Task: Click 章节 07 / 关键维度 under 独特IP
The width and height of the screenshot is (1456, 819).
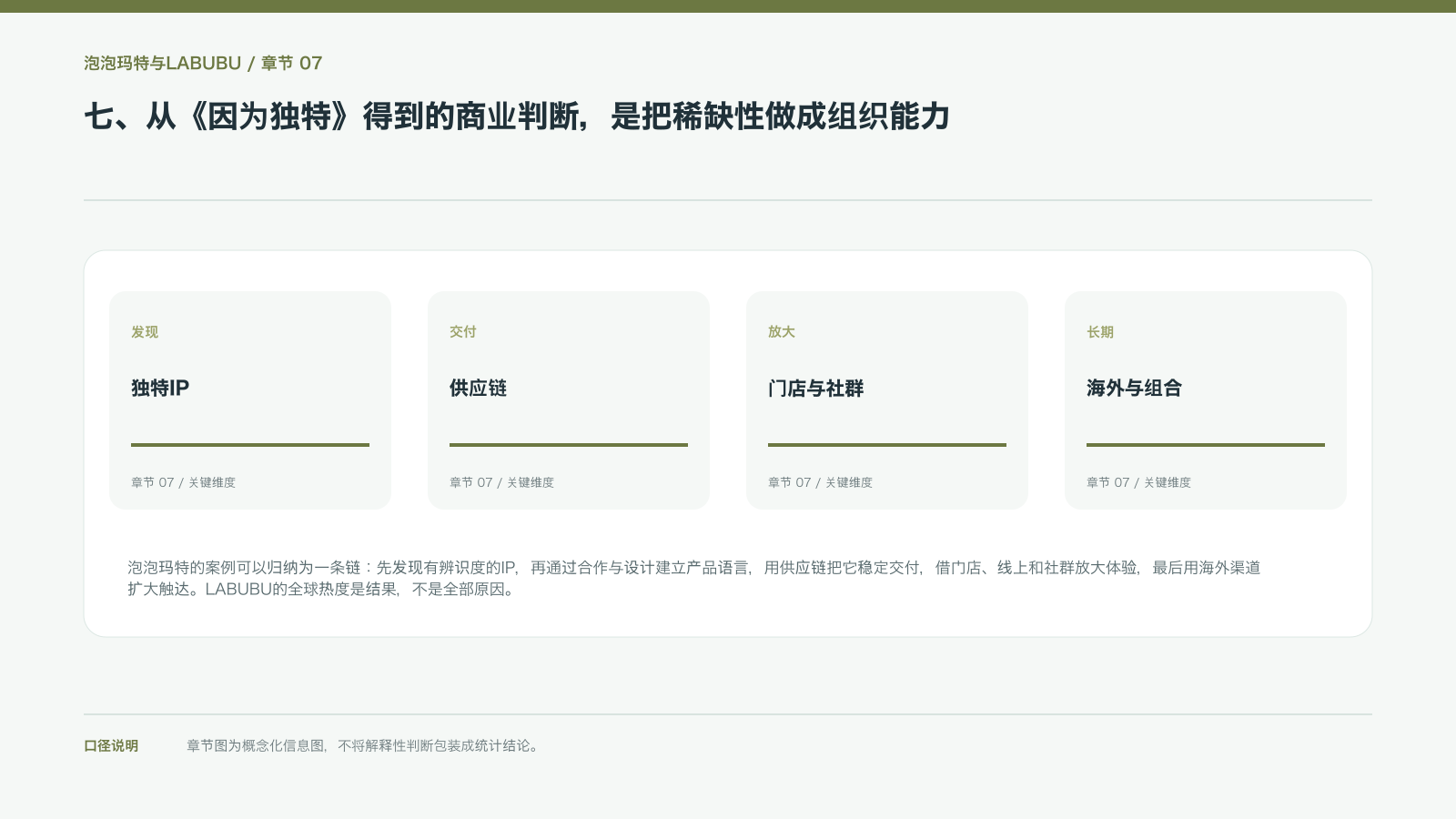Action: 183,482
